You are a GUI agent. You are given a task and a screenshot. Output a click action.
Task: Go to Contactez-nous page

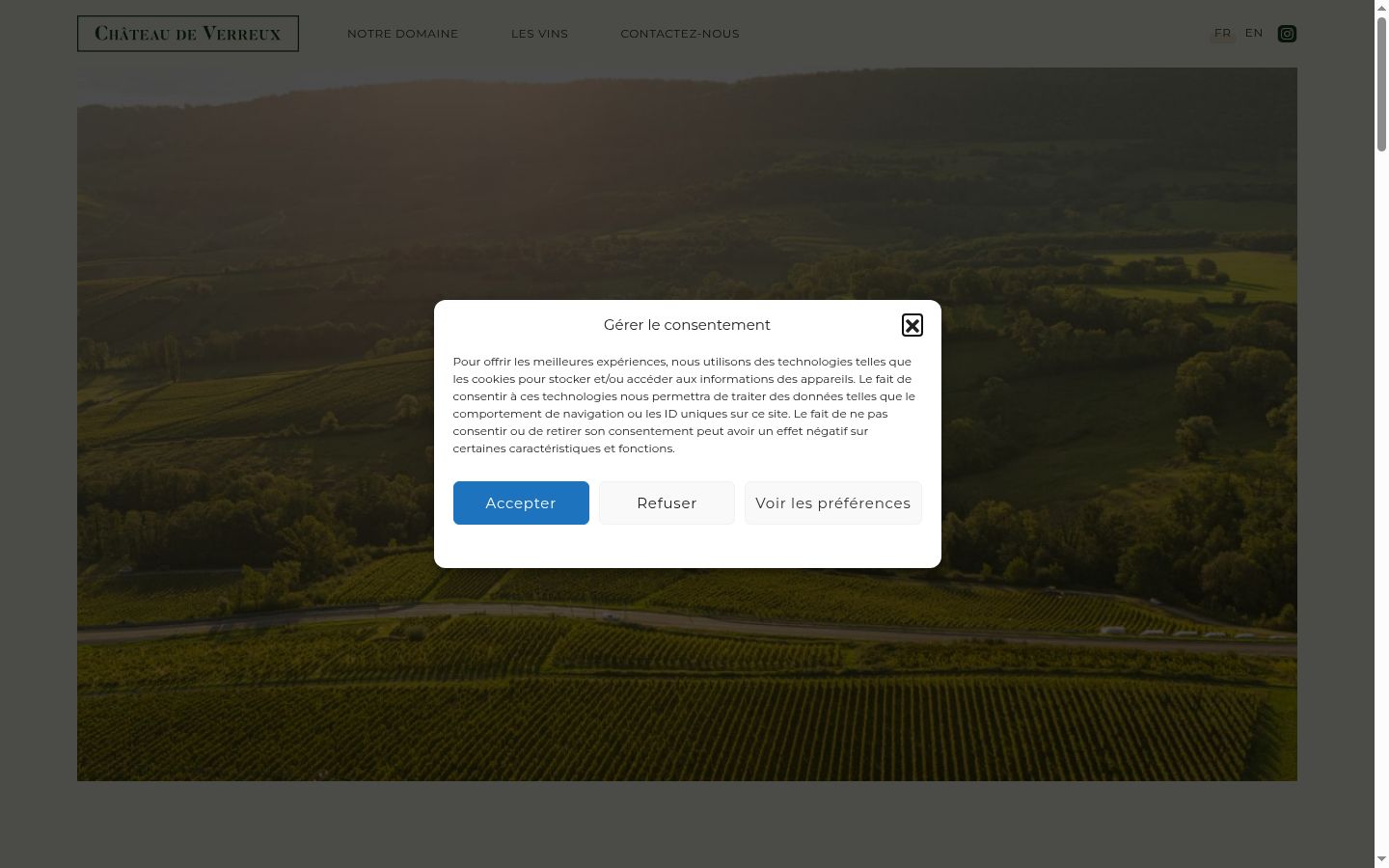tap(680, 34)
